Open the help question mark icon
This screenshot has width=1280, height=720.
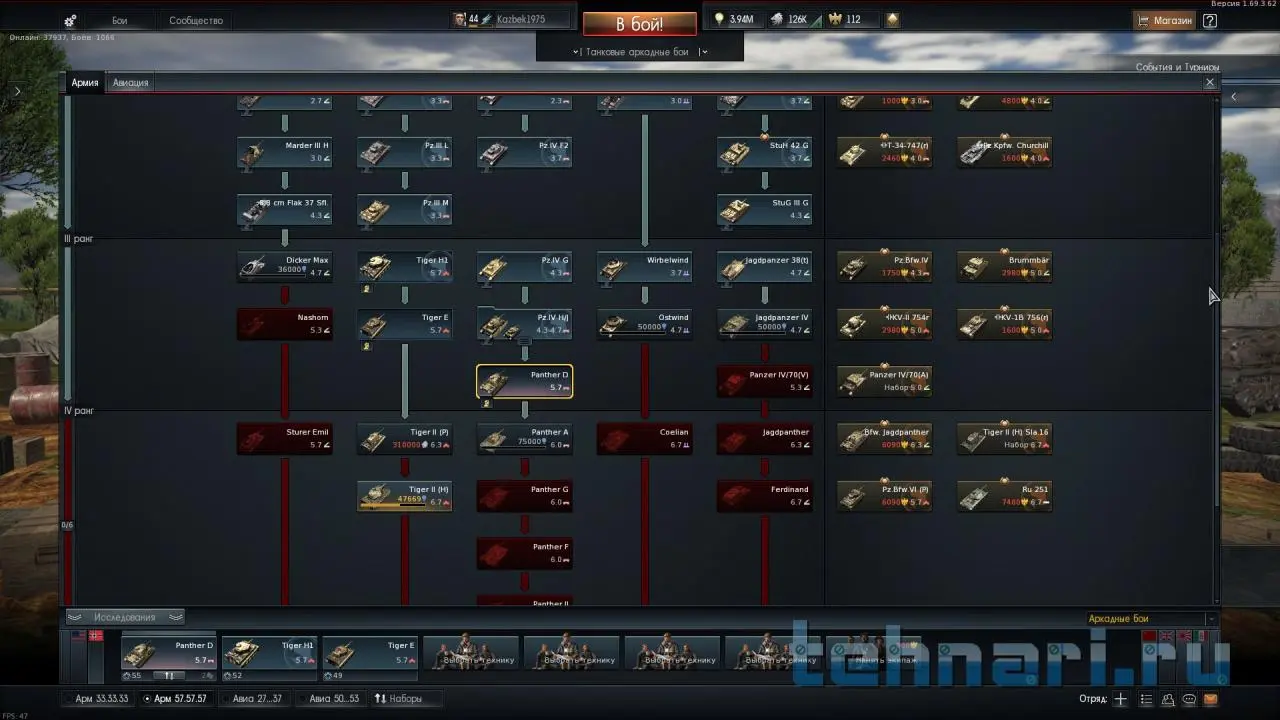coord(1210,20)
